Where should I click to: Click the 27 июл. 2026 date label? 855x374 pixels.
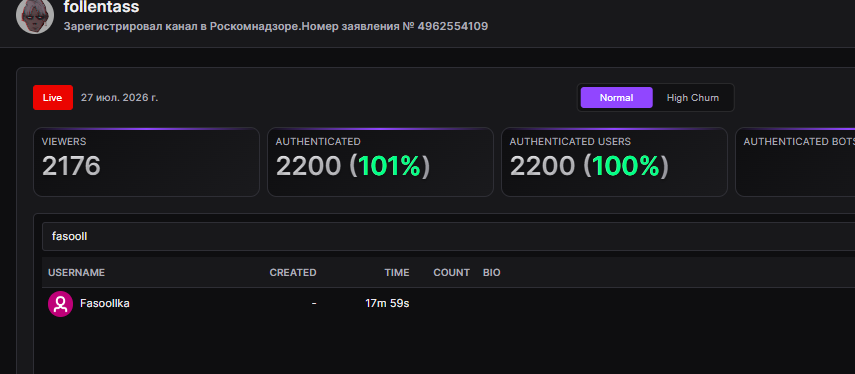119,98
